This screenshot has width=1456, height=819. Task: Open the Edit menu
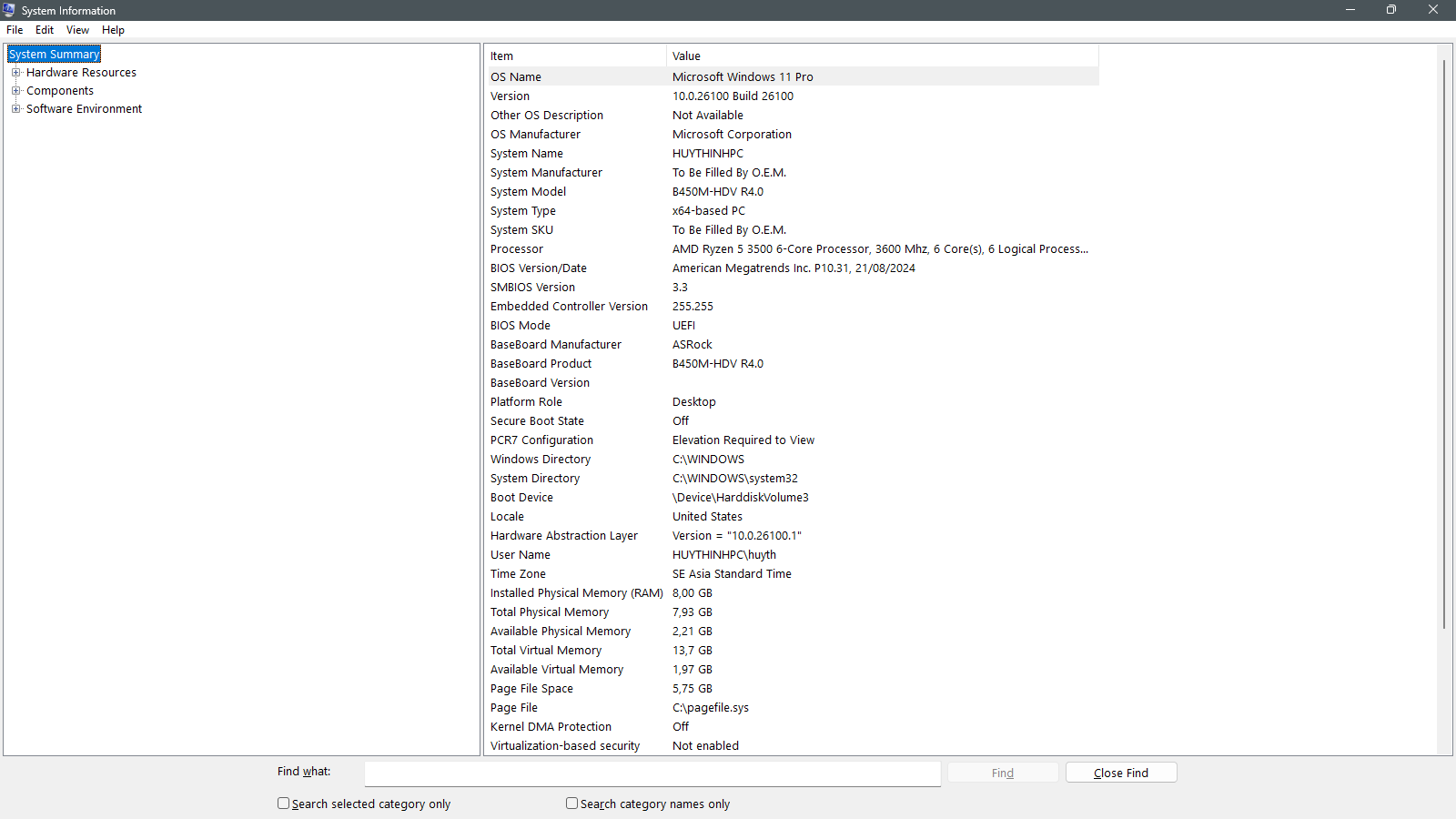45,30
